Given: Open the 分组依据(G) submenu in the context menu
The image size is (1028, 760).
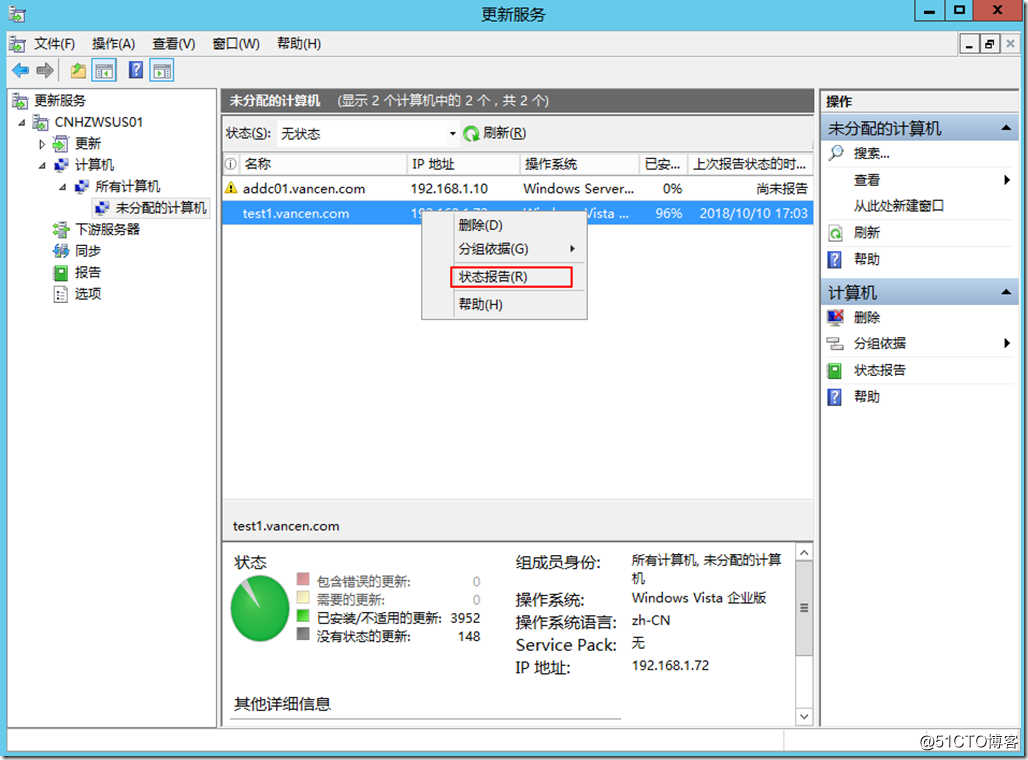Looking at the screenshot, I should click(504, 249).
